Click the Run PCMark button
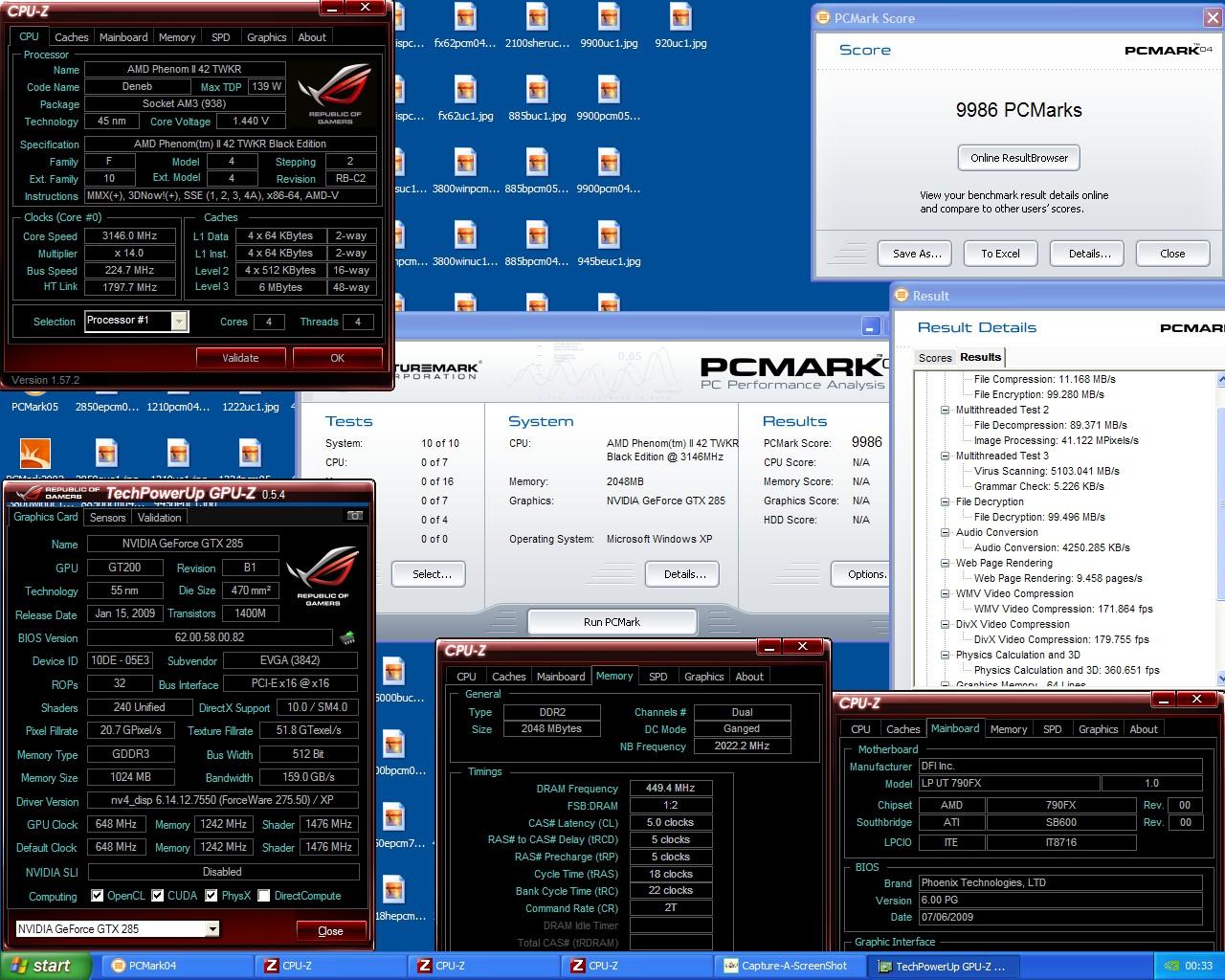 612,622
